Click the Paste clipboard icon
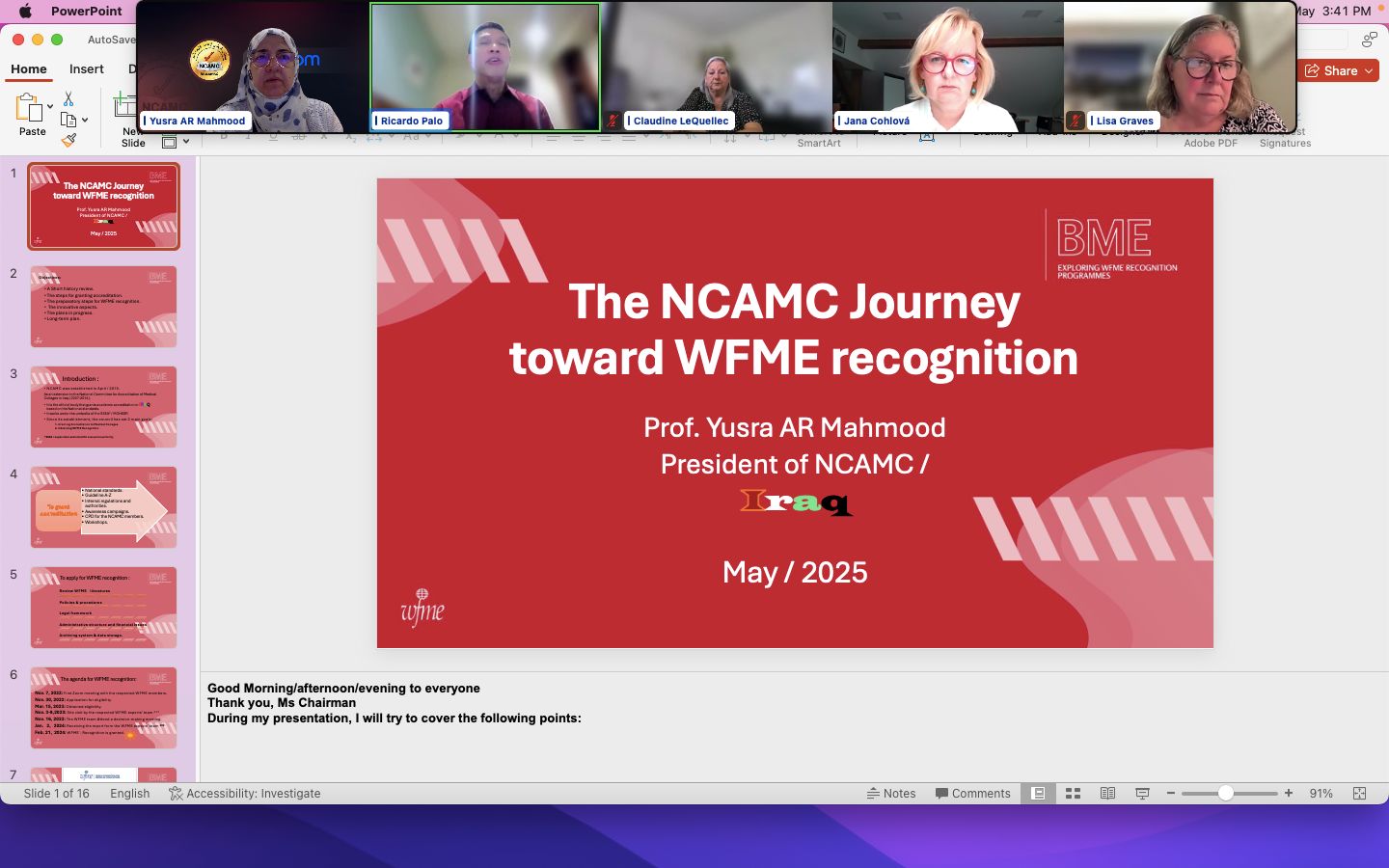Image resolution: width=1389 pixels, height=868 pixels. click(29, 107)
